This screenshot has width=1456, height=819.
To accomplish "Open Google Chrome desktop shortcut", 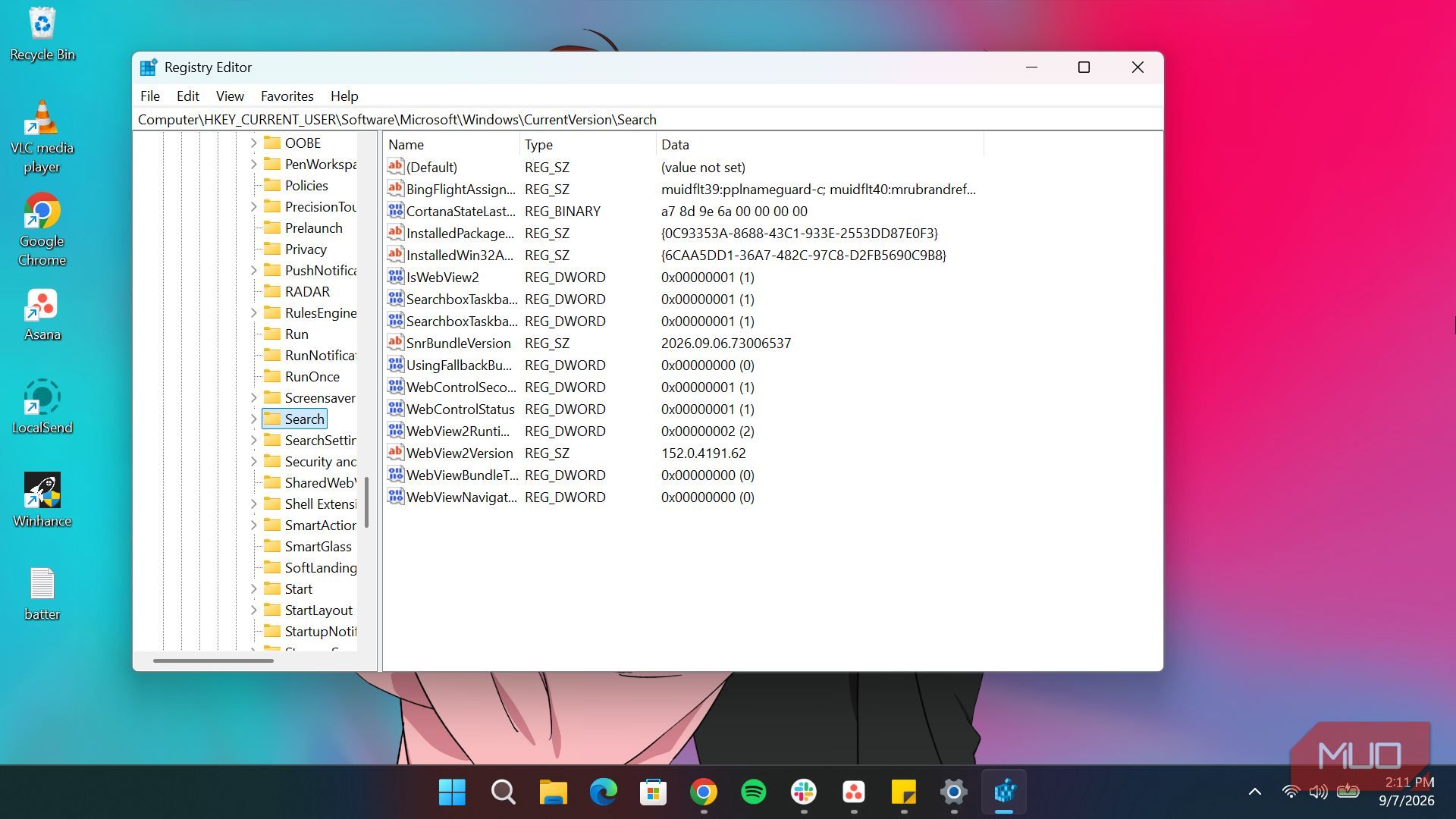I will (42, 230).
